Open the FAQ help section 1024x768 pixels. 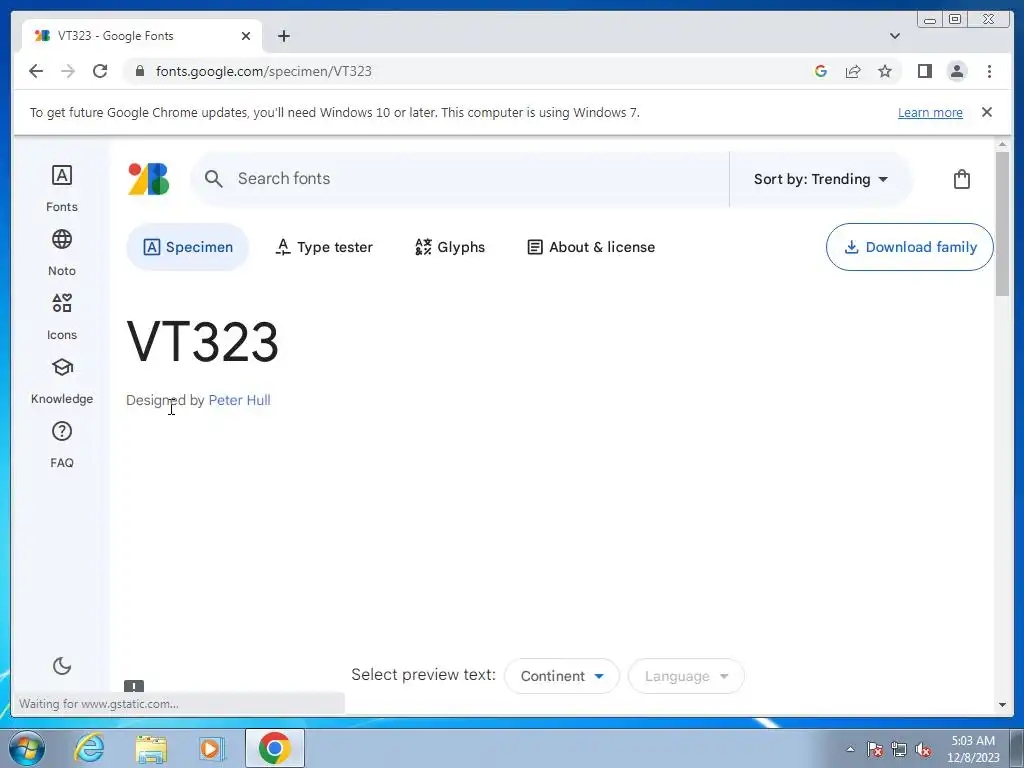point(62,445)
